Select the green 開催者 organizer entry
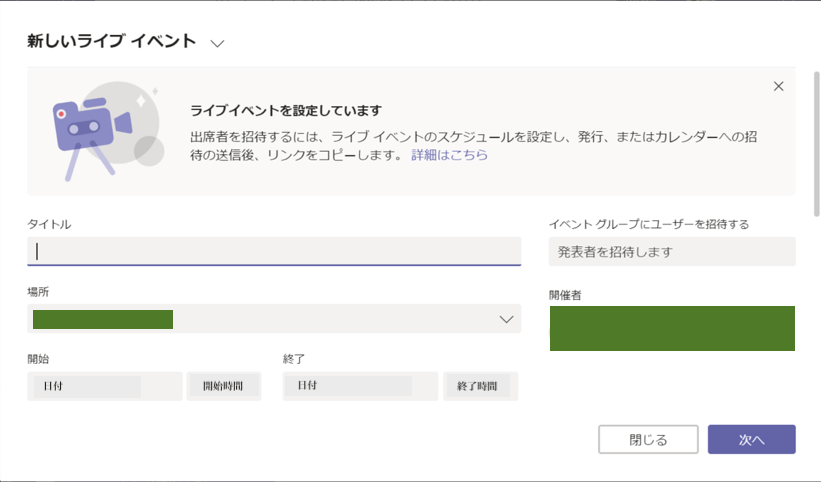The height and width of the screenshot is (482, 821). 671,328
